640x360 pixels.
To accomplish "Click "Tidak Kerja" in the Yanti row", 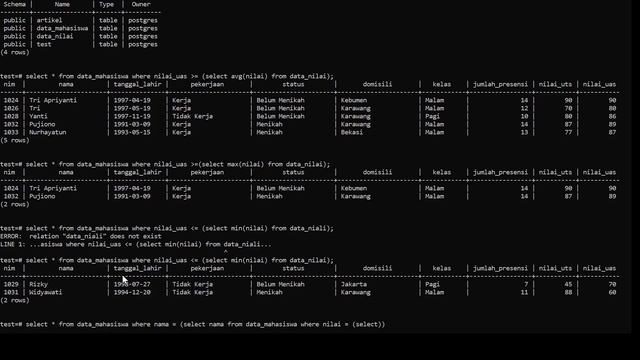I will point(192,116).
